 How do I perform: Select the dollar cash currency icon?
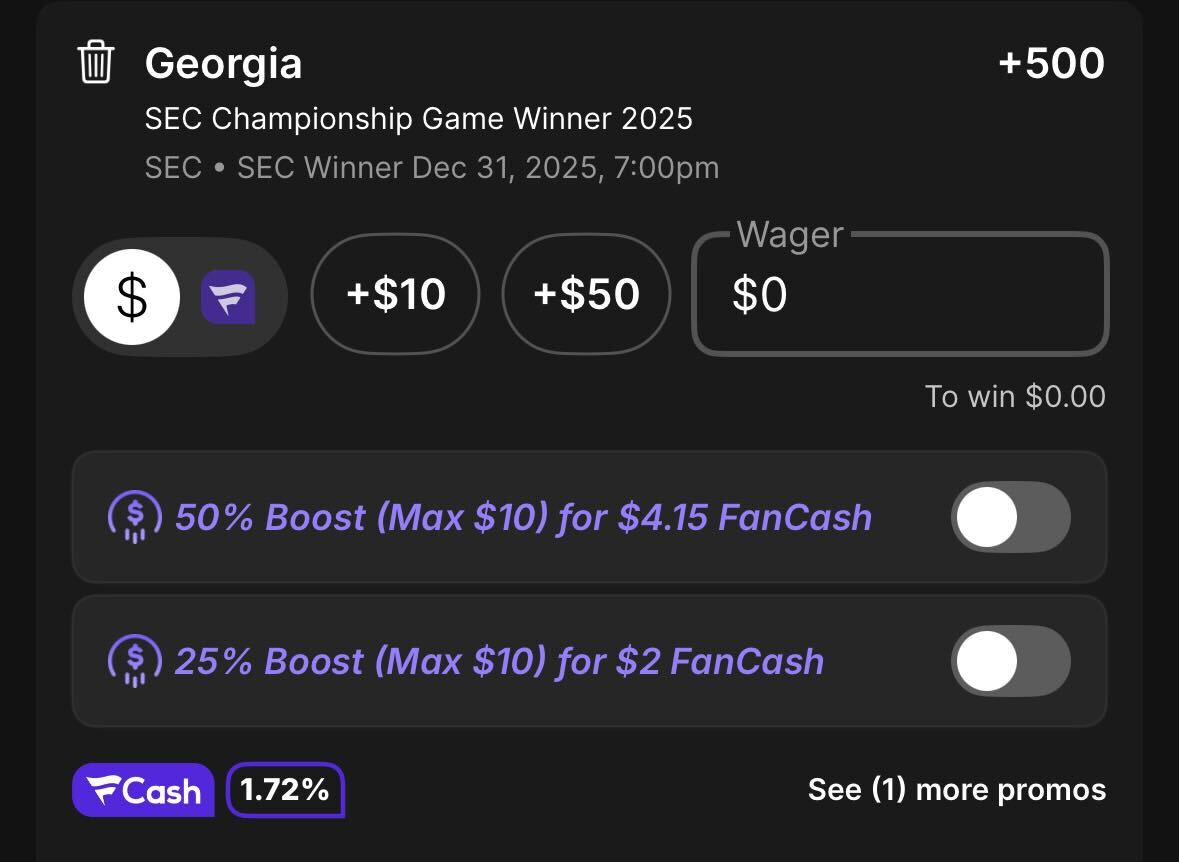click(132, 297)
